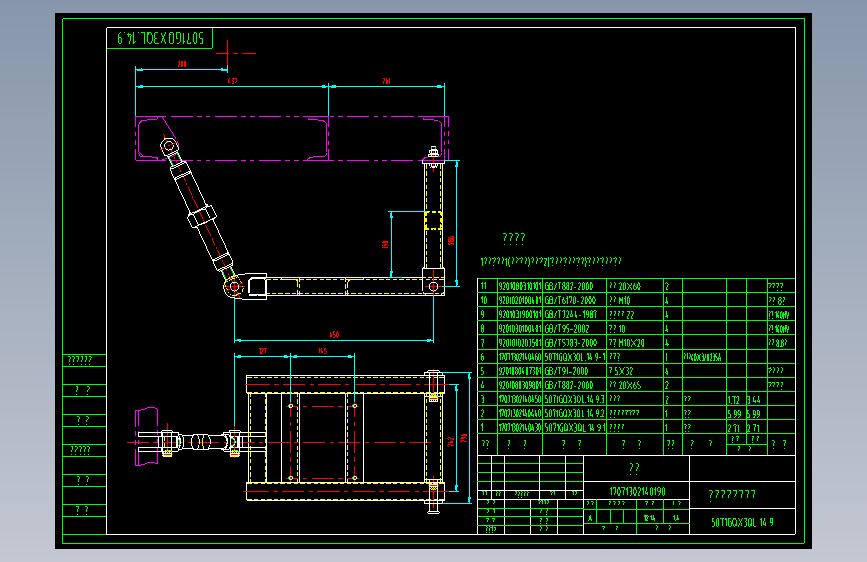The width and height of the screenshot is (867, 562).
Task: Select the item number 11 in parts list
Action: coord(484,286)
